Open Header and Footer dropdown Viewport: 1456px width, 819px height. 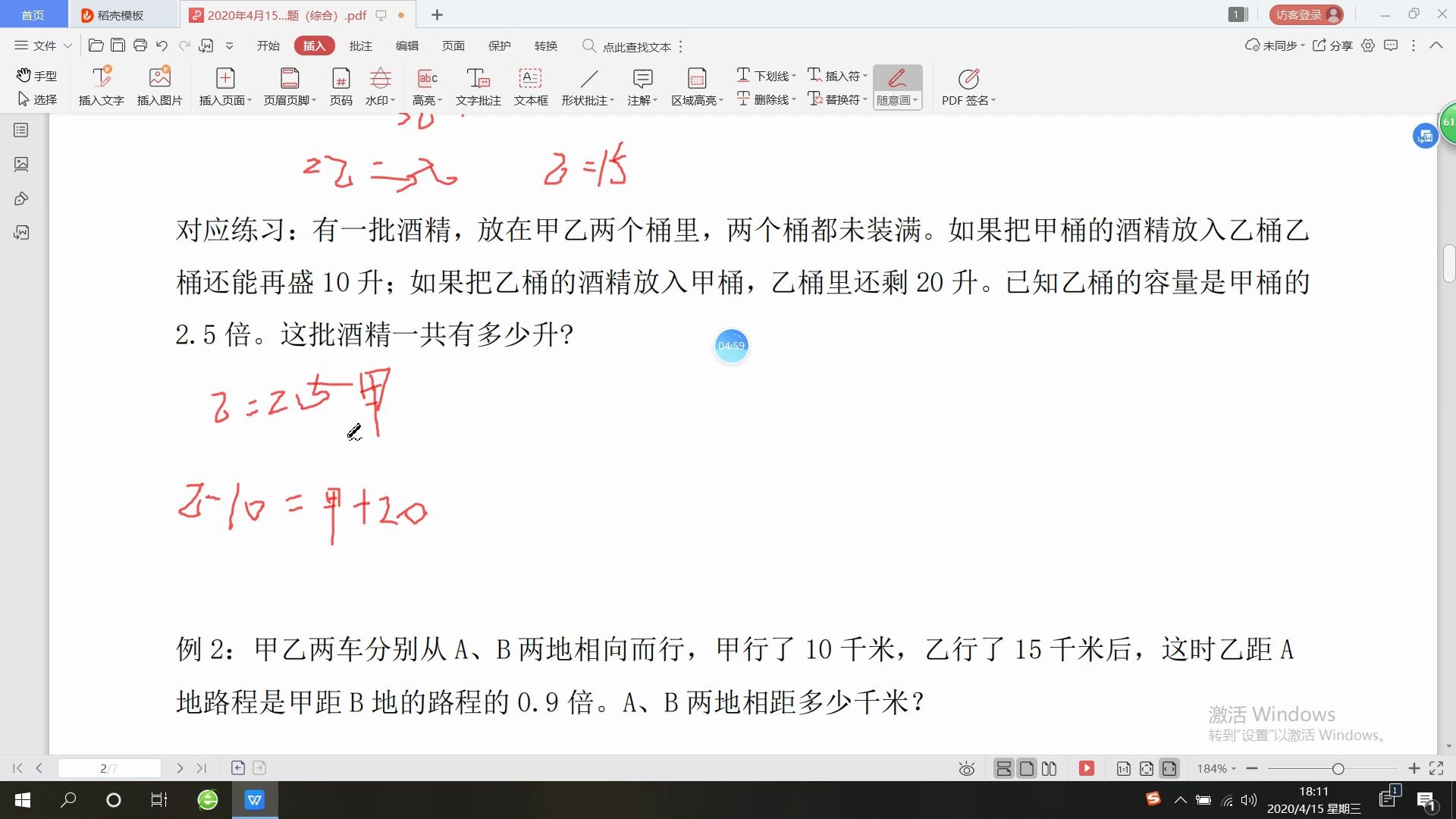[290, 86]
